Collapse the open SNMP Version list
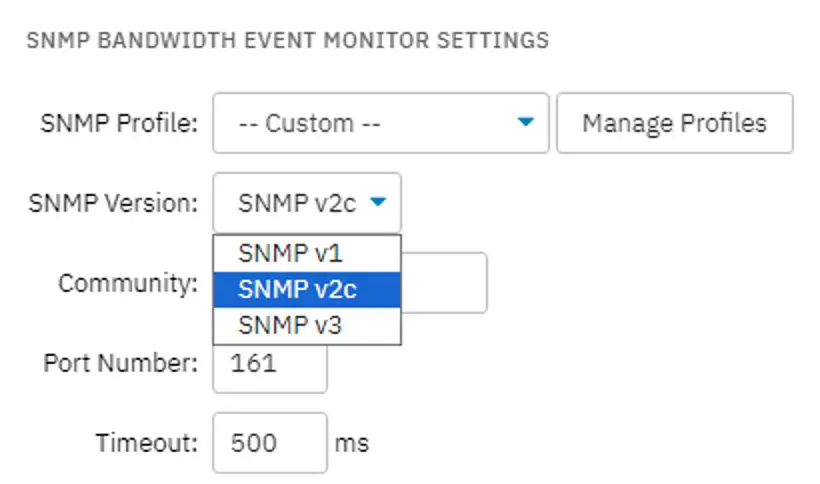The image size is (820, 484). point(307,203)
